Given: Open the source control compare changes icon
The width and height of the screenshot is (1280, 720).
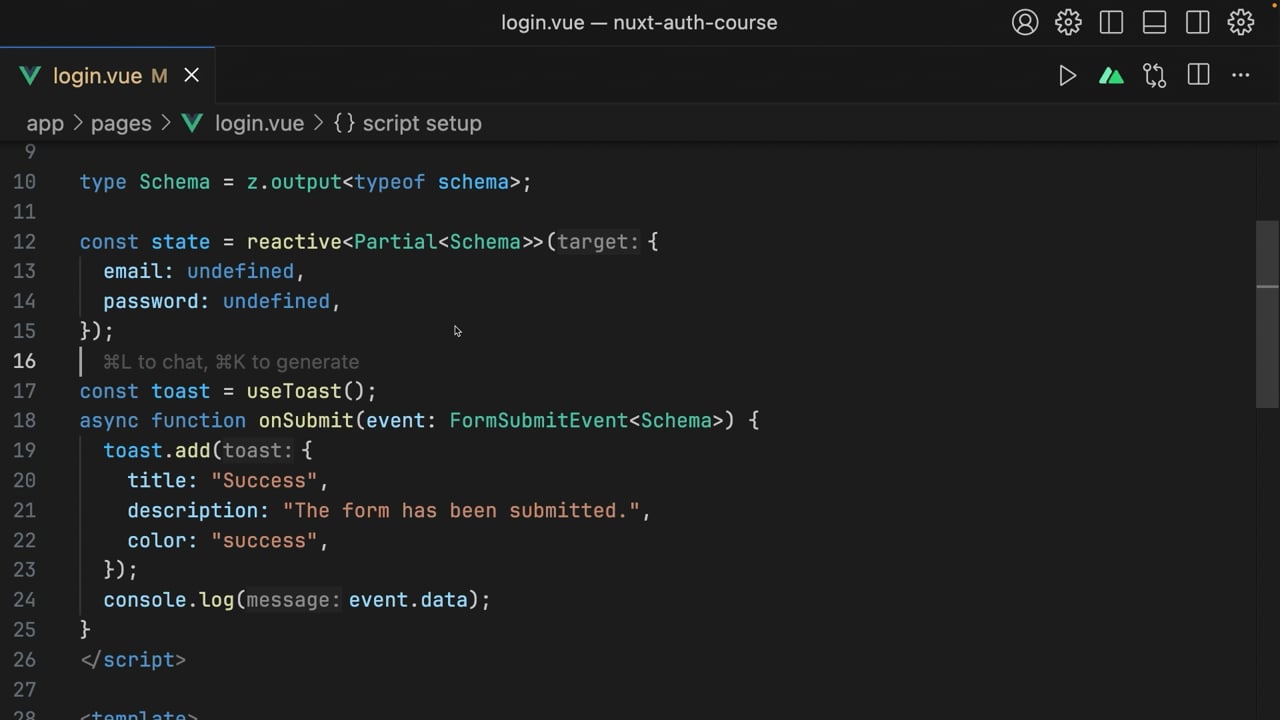Looking at the screenshot, I should [x=1155, y=76].
